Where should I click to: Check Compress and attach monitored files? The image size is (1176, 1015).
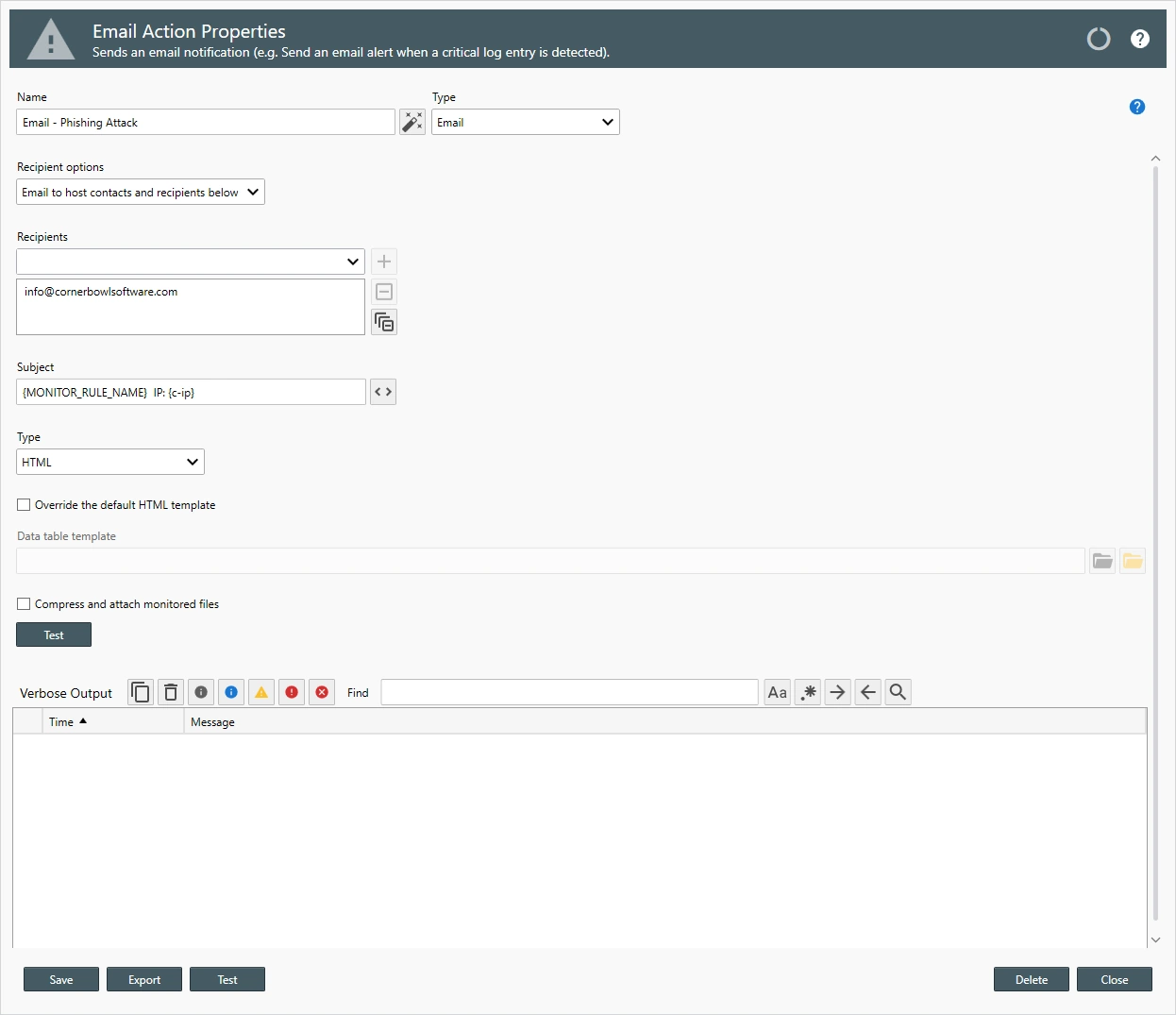(x=25, y=604)
